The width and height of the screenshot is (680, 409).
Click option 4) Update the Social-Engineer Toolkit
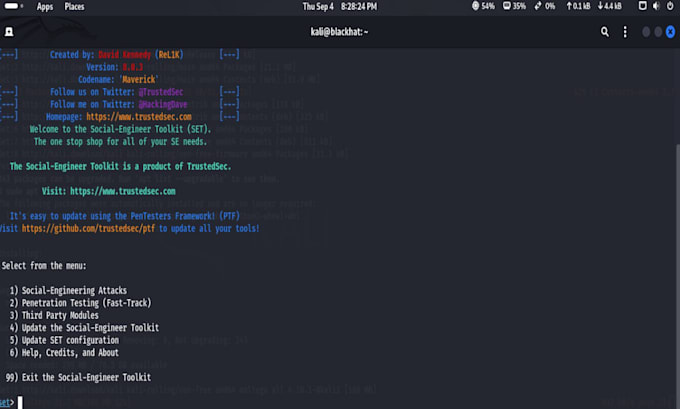point(84,328)
